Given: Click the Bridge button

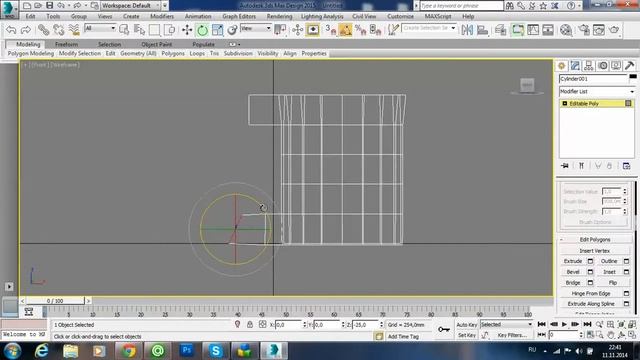Looking at the screenshot, I should click(573, 282).
